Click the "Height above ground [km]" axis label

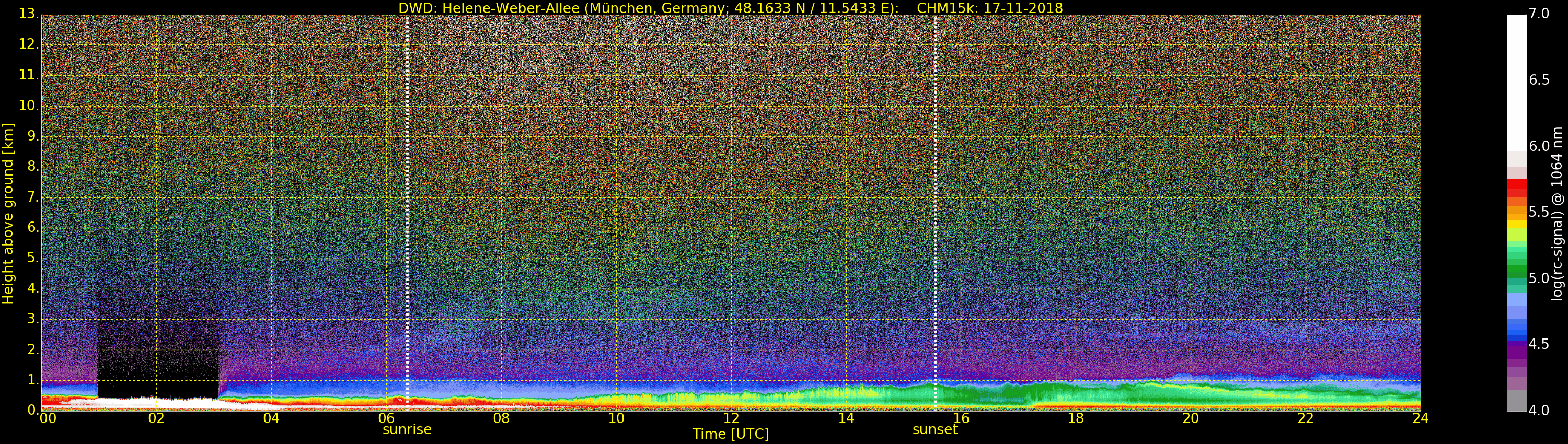tap(8, 214)
